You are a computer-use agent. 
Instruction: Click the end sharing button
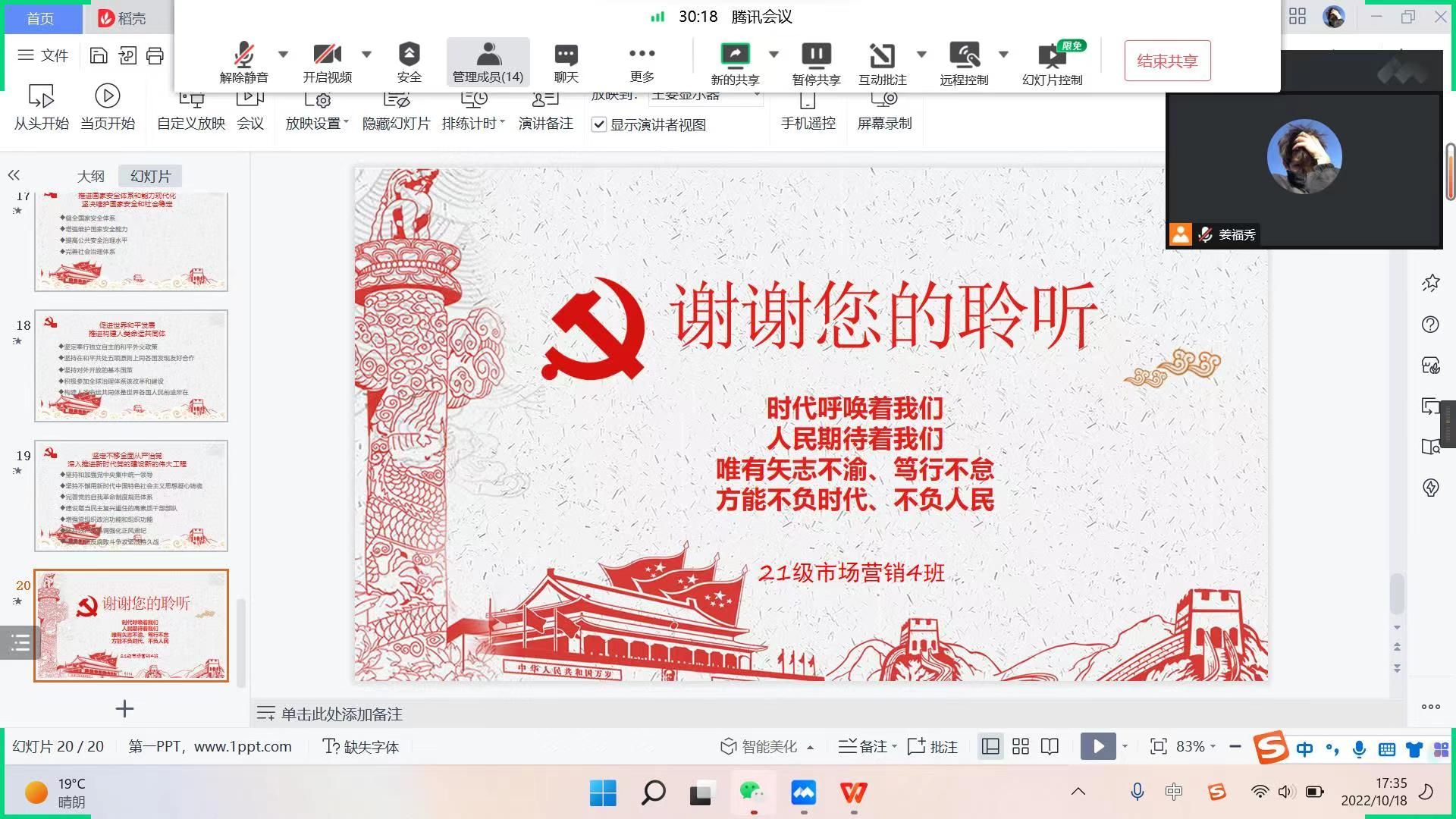pyautogui.click(x=1167, y=61)
